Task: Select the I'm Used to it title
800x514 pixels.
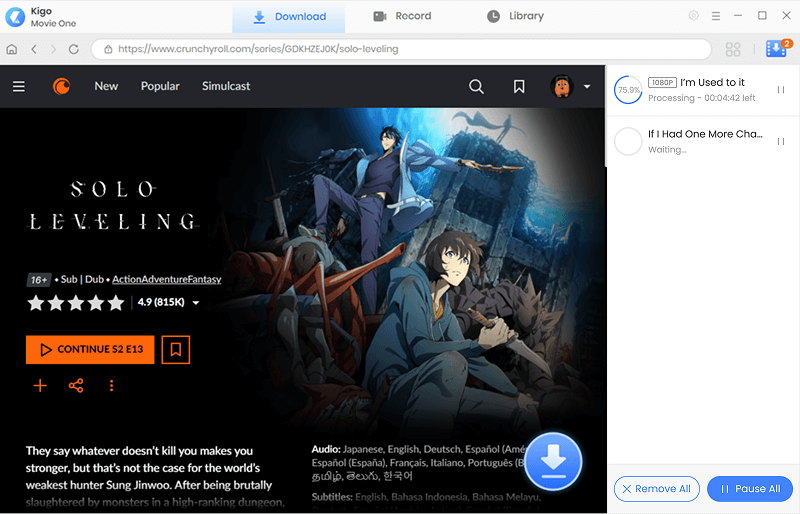Action: (x=712, y=82)
